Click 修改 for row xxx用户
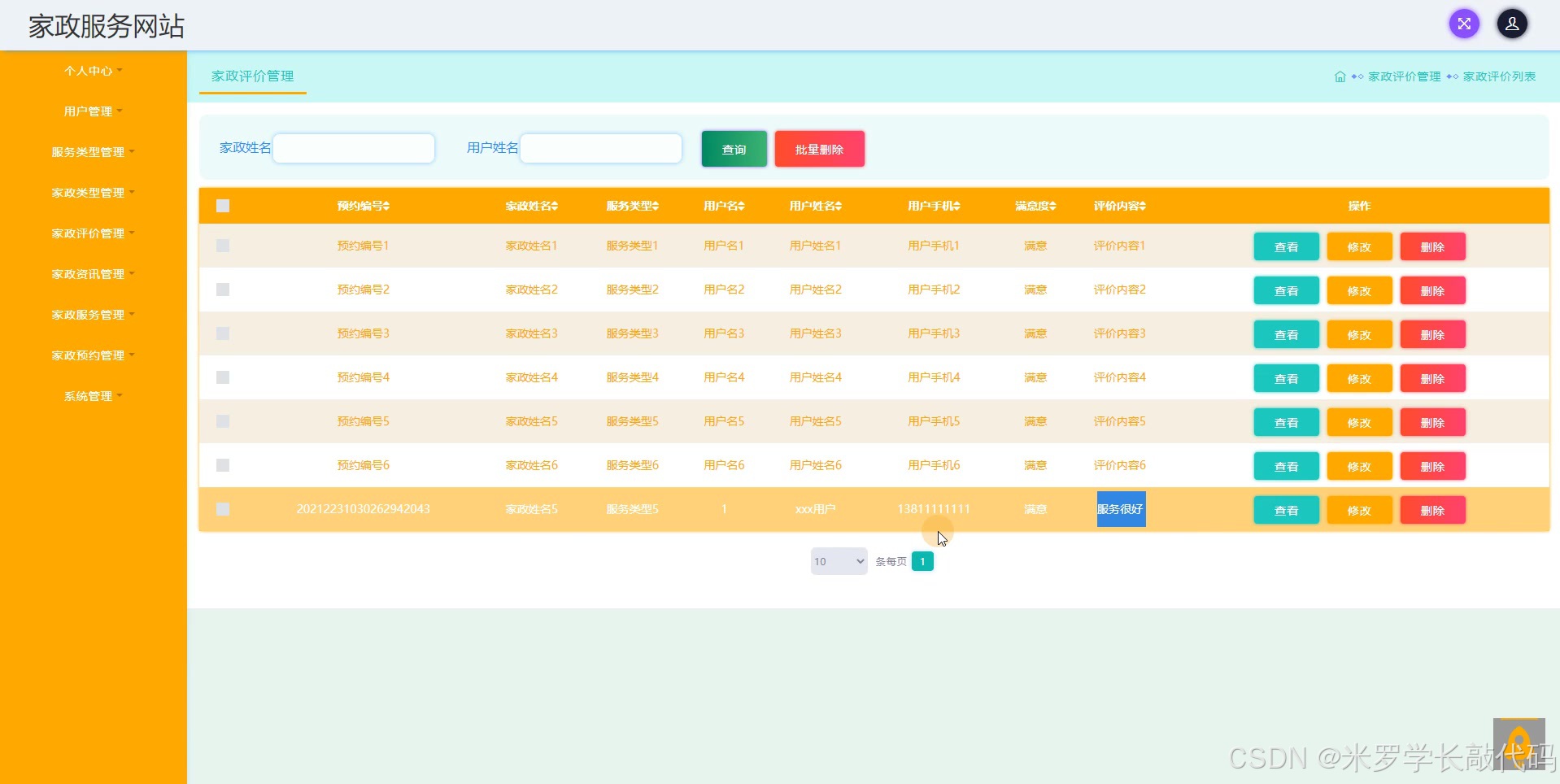The image size is (1560, 784). pyautogui.click(x=1359, y=510)
